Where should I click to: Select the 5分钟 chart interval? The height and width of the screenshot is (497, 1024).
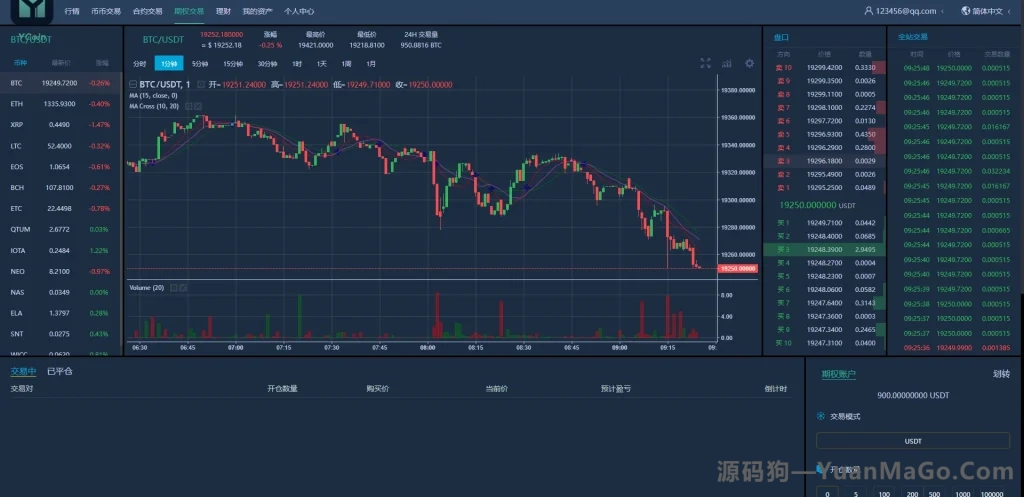click(x=200, y=64)
